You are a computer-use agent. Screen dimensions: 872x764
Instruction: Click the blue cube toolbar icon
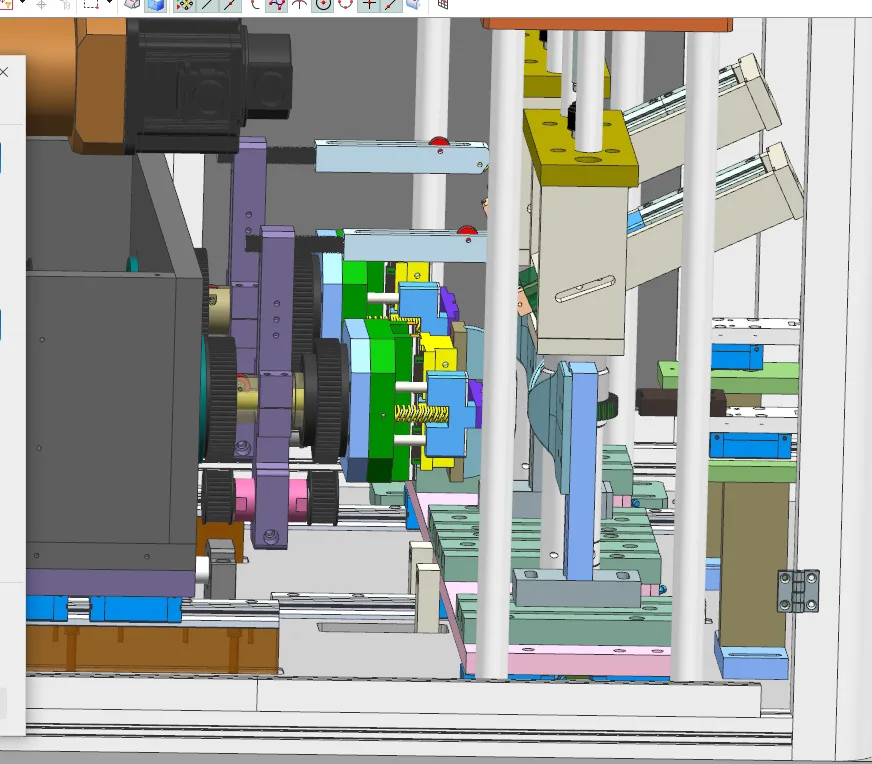[156, 5]
